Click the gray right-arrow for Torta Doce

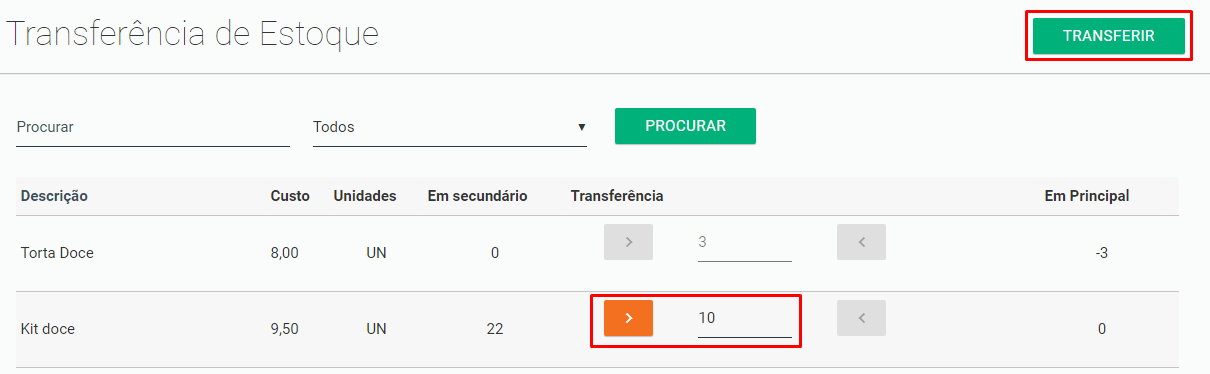coord(628,242)
